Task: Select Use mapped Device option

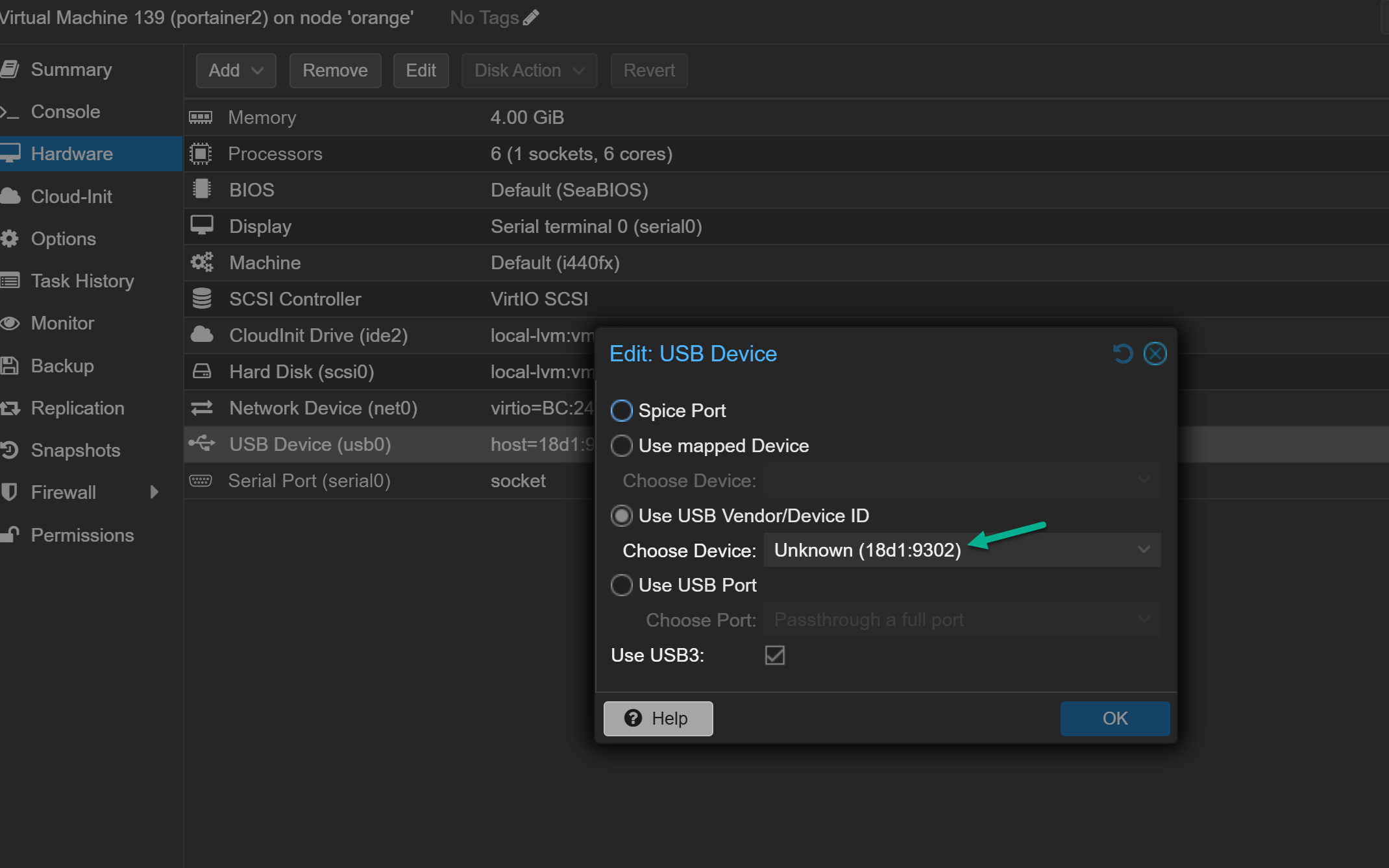Action: point(621,446)
